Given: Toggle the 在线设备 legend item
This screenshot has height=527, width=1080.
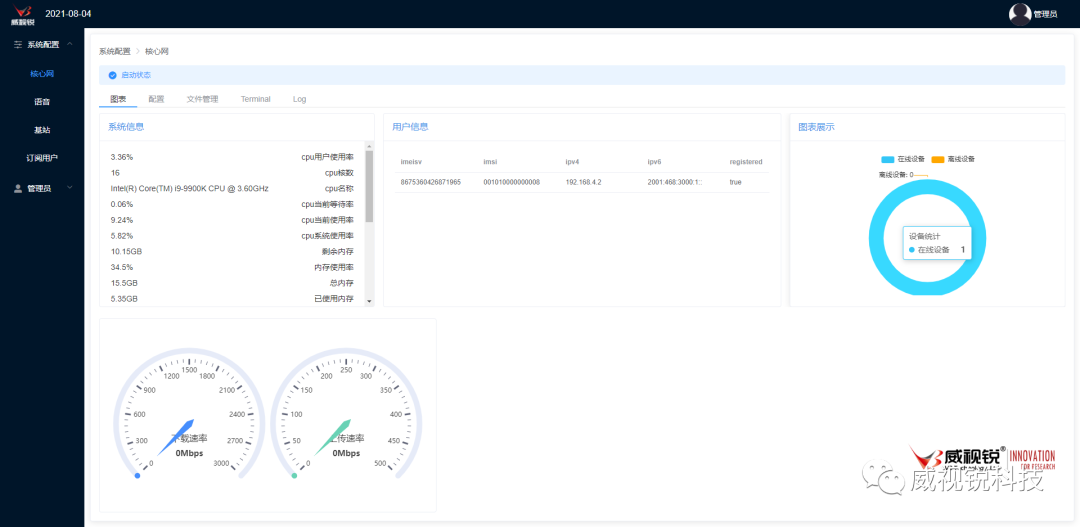Looking at the screenshot, I should 904,159.
